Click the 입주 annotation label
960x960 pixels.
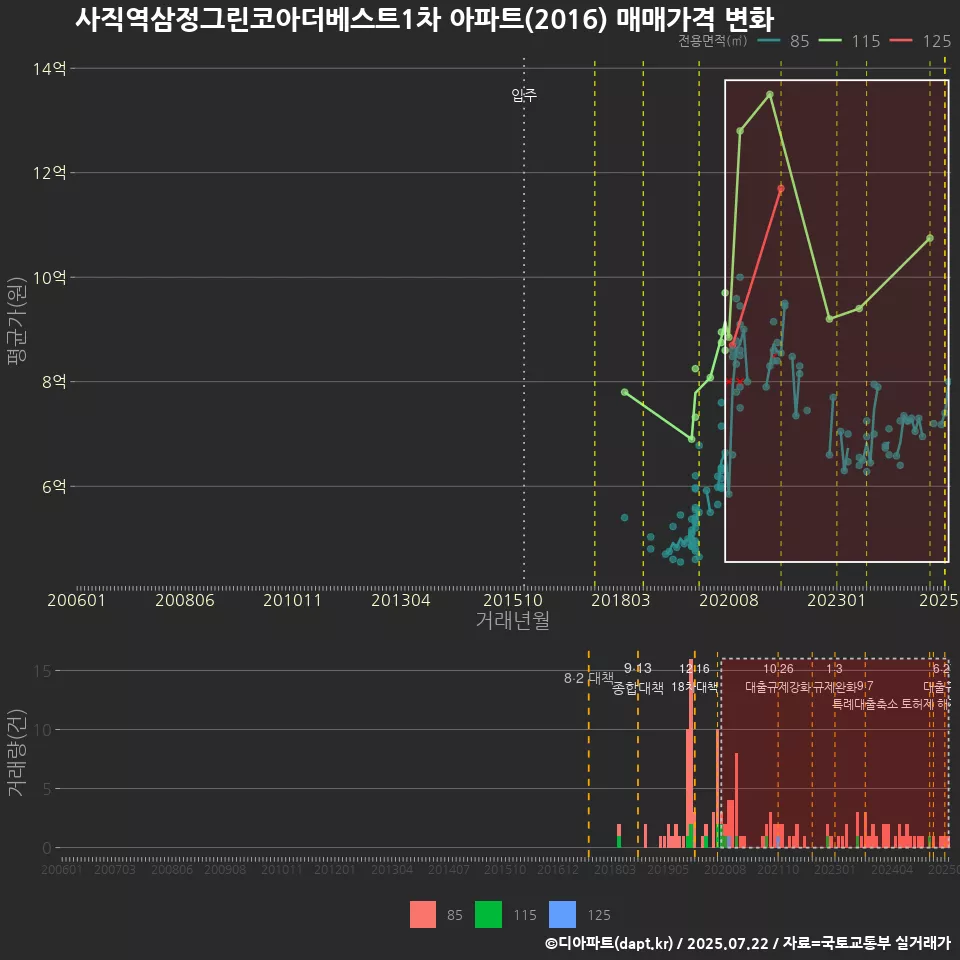click(x=524, y=94)
